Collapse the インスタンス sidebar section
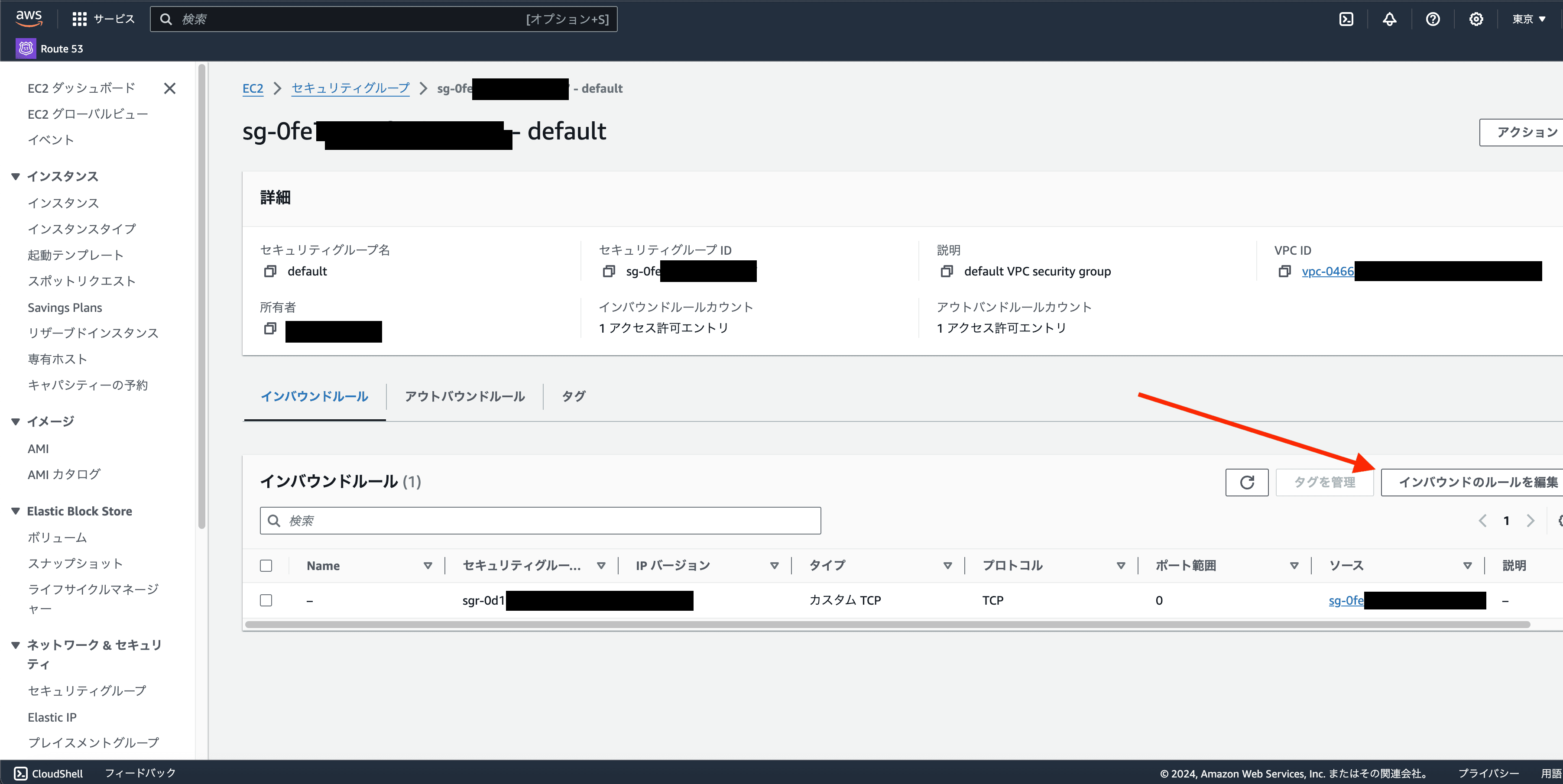This screenshot has width=1563, height=784. (16, 177)
